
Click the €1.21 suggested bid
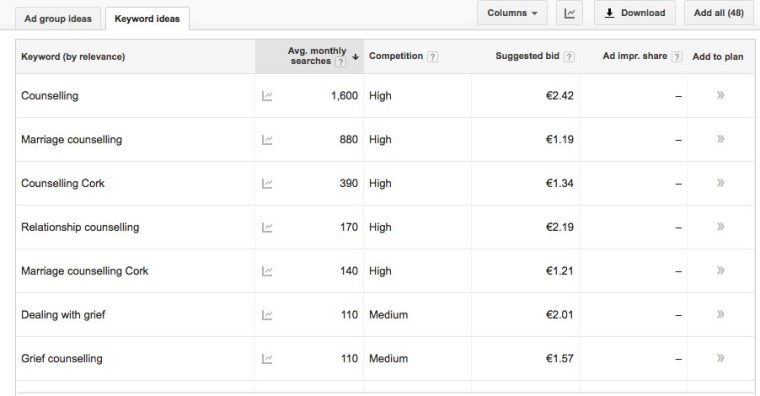559,271
